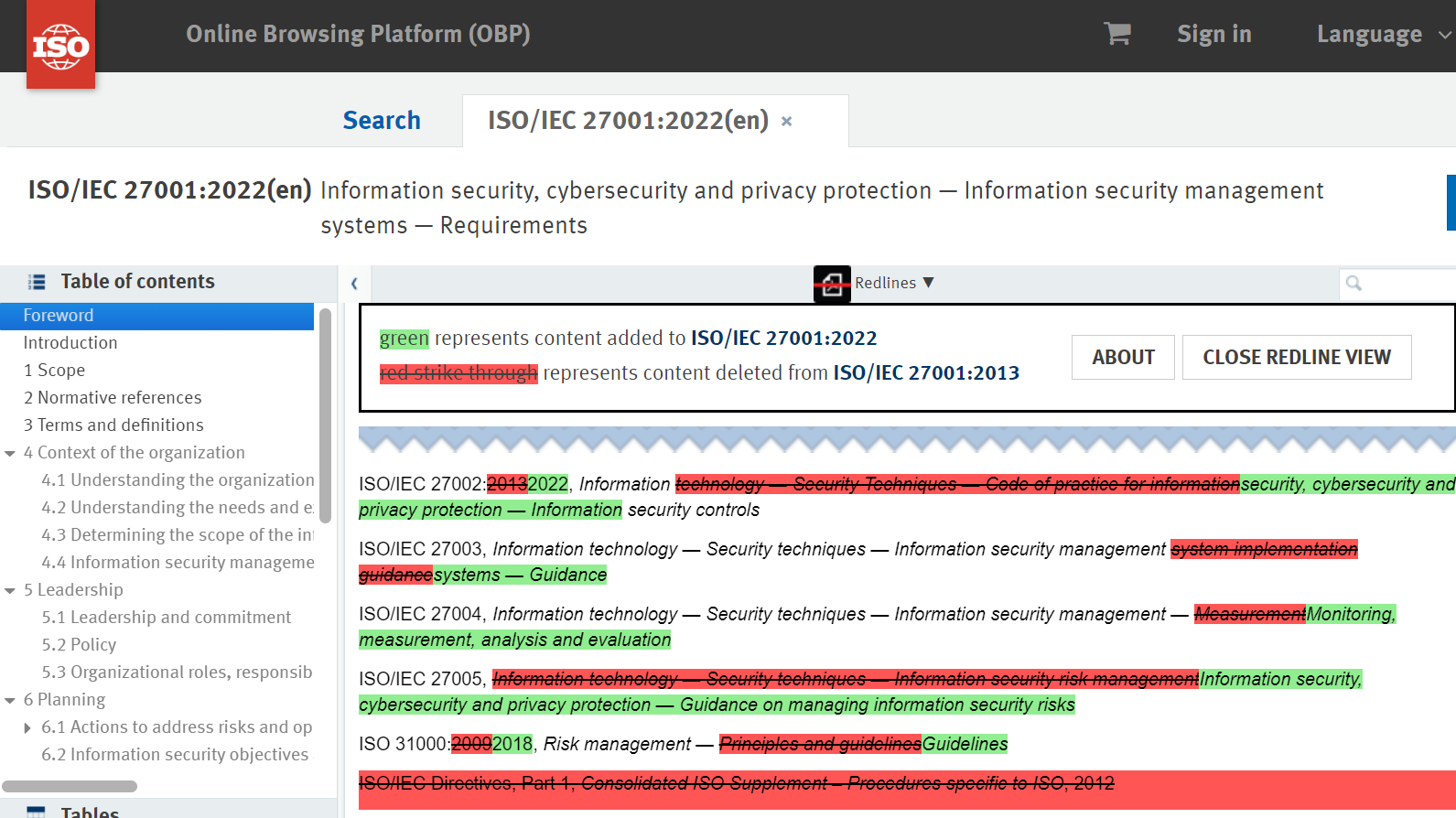Select 4.3 Determining the scope entry
The image size is (1456, 818).
pos(178,535)
